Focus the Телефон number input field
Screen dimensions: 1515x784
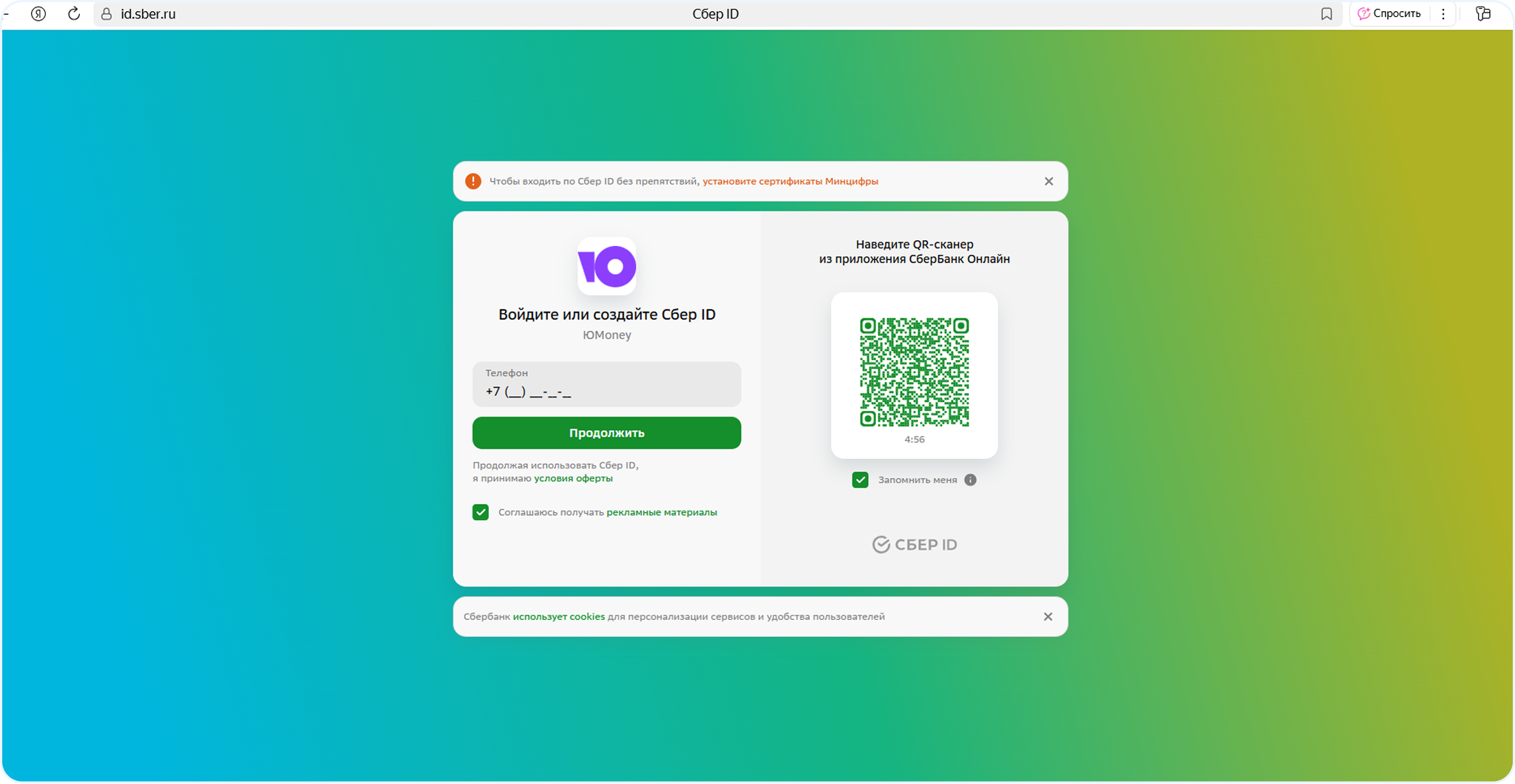pos(606,385)
